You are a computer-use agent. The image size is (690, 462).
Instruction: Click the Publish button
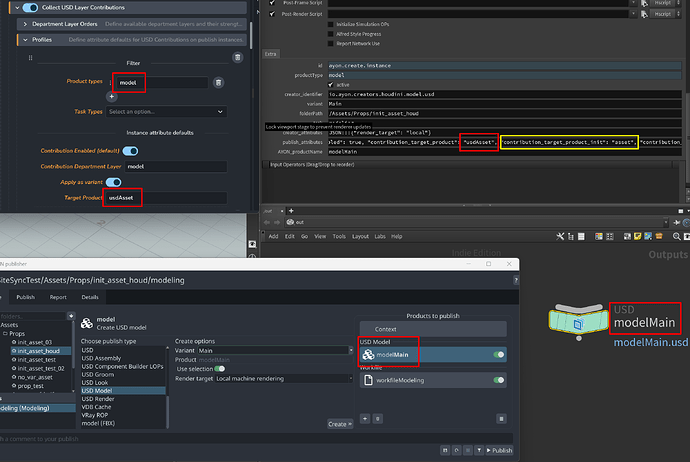tap(499, 450)
